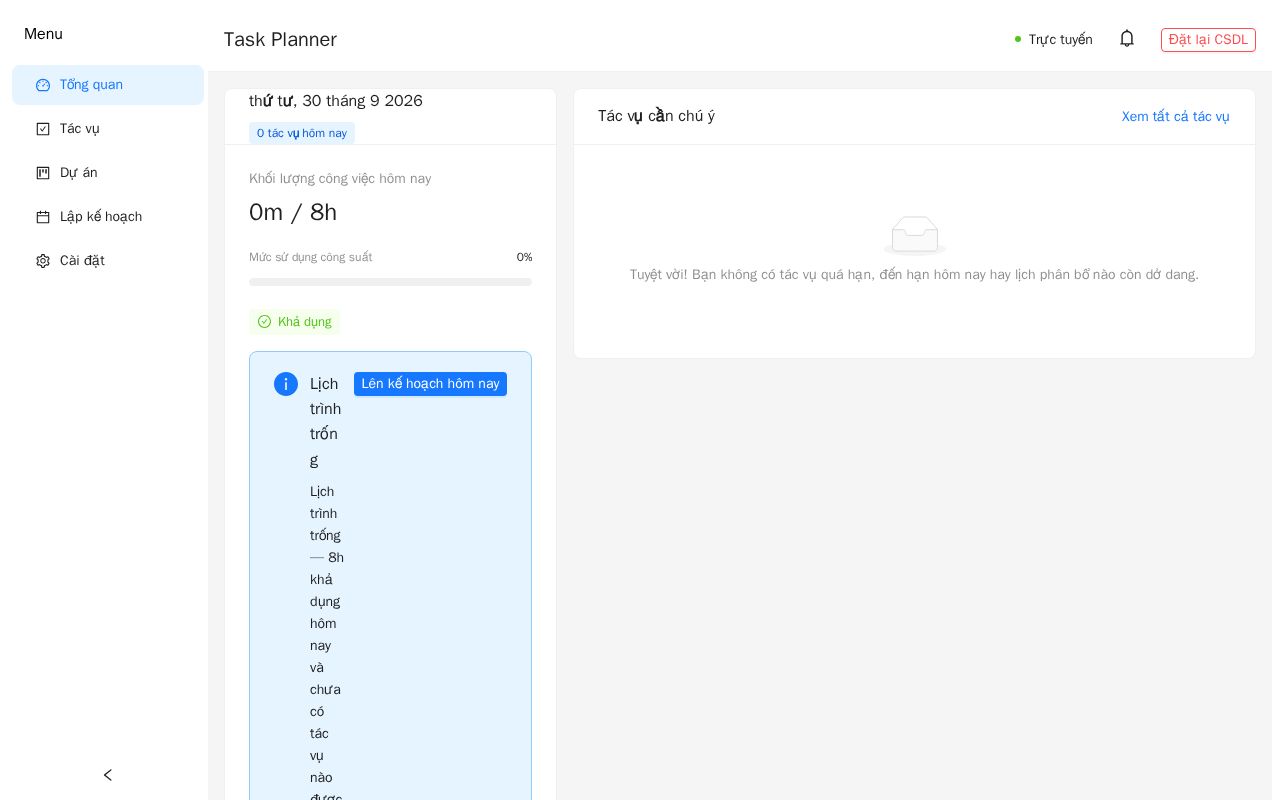Click the blue info icon in alert

tap(286, 384)
